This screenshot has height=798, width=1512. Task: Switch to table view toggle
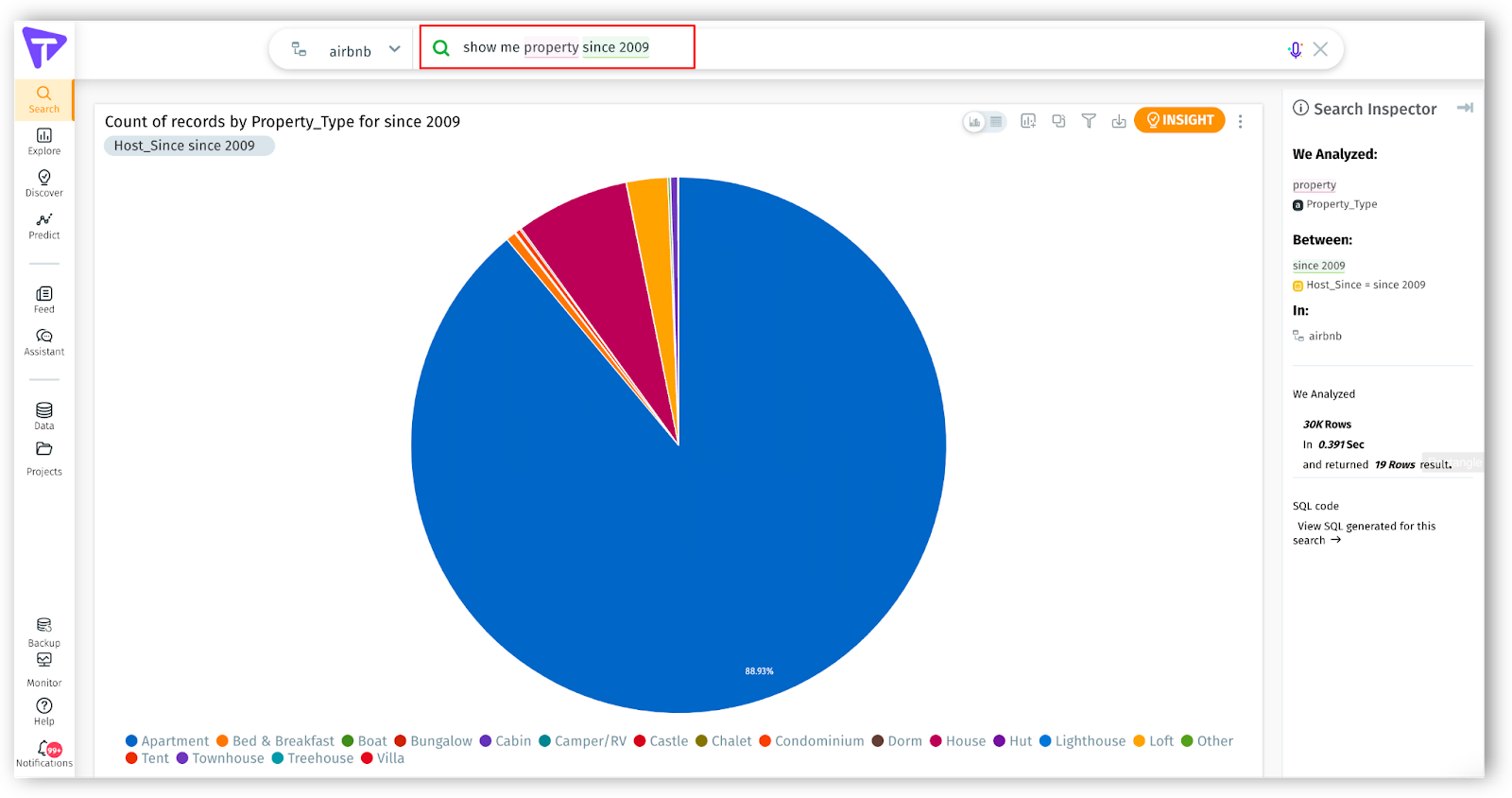point(996,121)
